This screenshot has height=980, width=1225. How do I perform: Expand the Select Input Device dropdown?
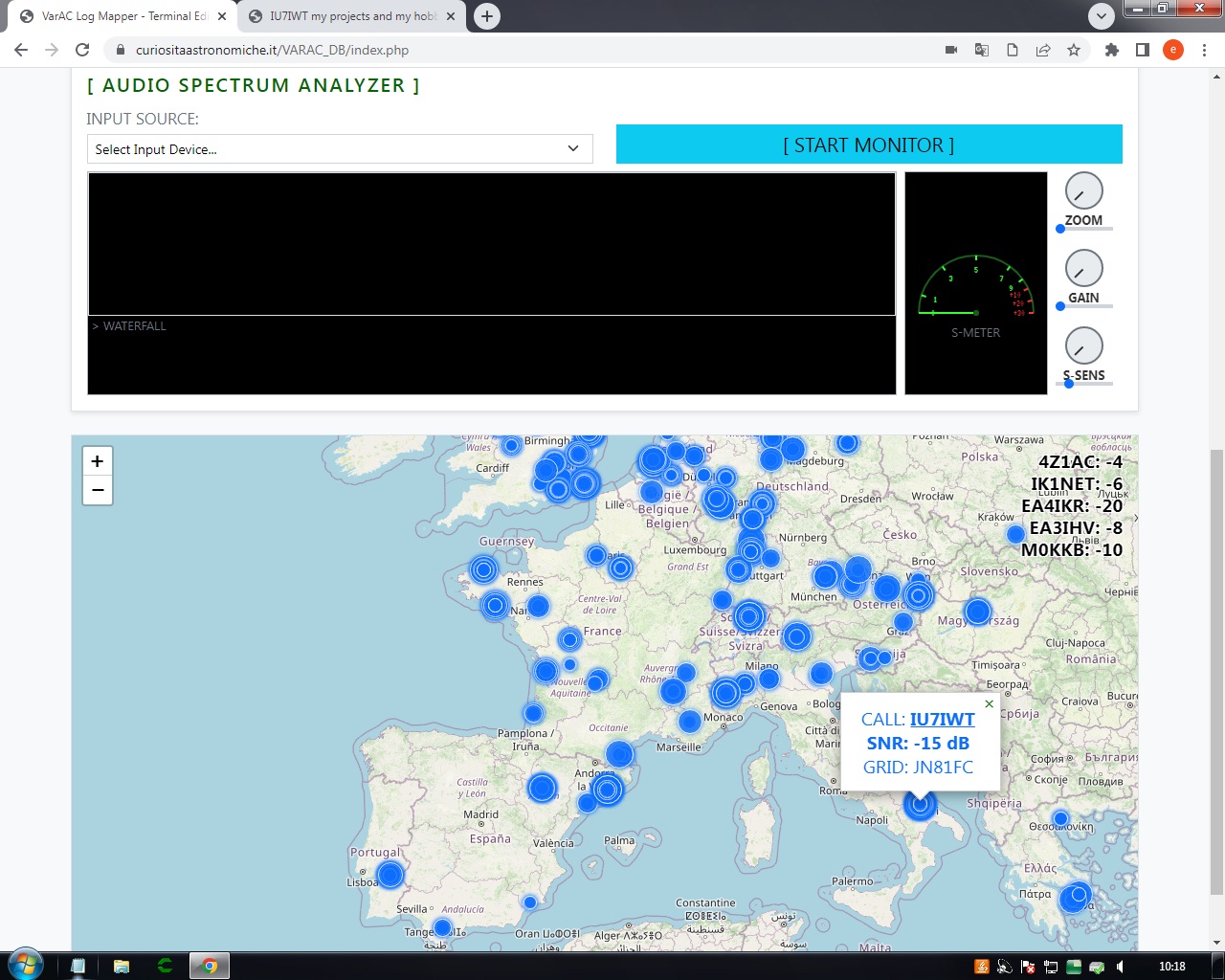pyautogui.click(x=340, y=149)
